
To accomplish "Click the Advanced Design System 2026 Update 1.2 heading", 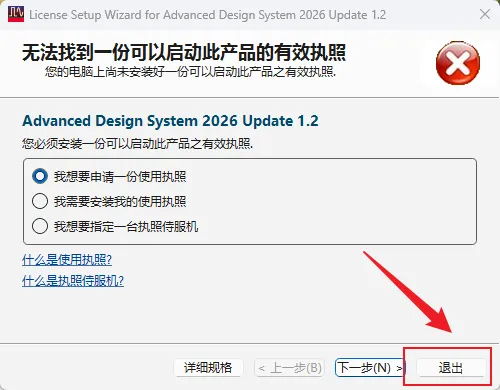I will (x=170, y=121).
